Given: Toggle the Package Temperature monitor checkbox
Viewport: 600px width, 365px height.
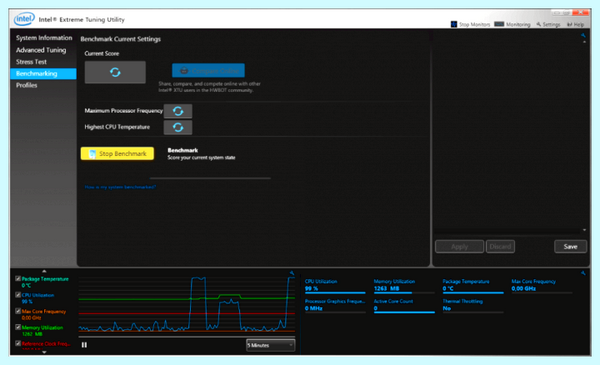Looking at the screenshot, I should point(18,279).
